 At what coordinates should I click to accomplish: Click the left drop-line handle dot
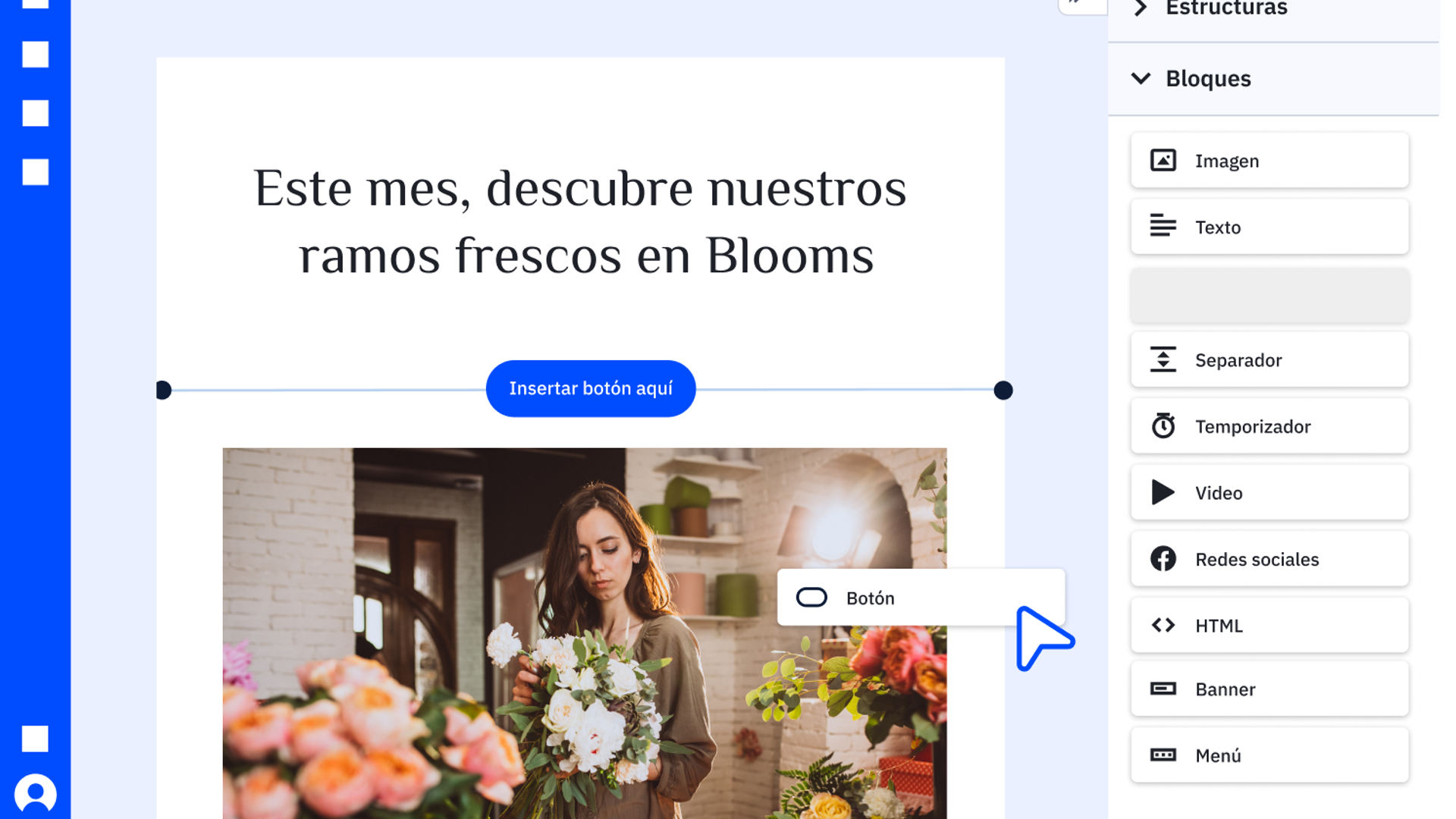point(163,390)
